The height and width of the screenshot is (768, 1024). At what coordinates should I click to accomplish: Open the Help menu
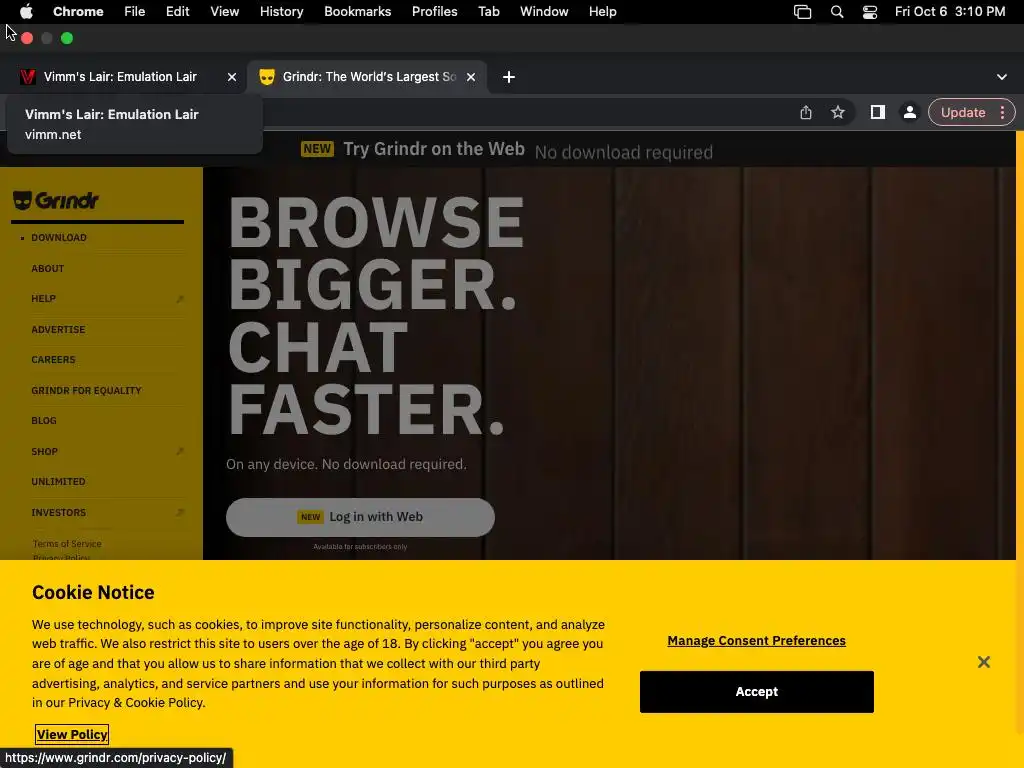click(x=602, y=11)
